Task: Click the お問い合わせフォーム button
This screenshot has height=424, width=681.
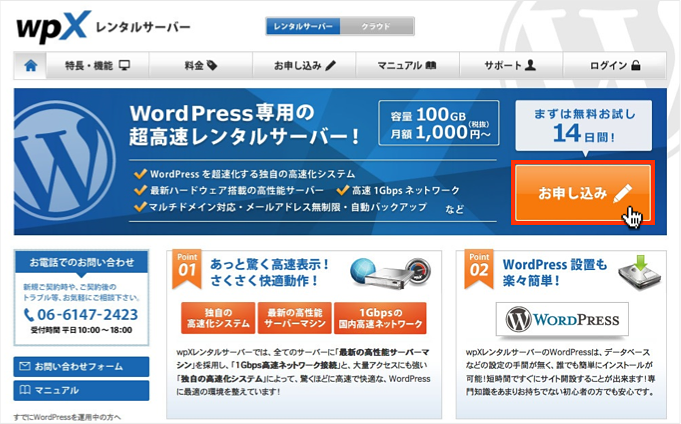Action: (x=81, y=367)
